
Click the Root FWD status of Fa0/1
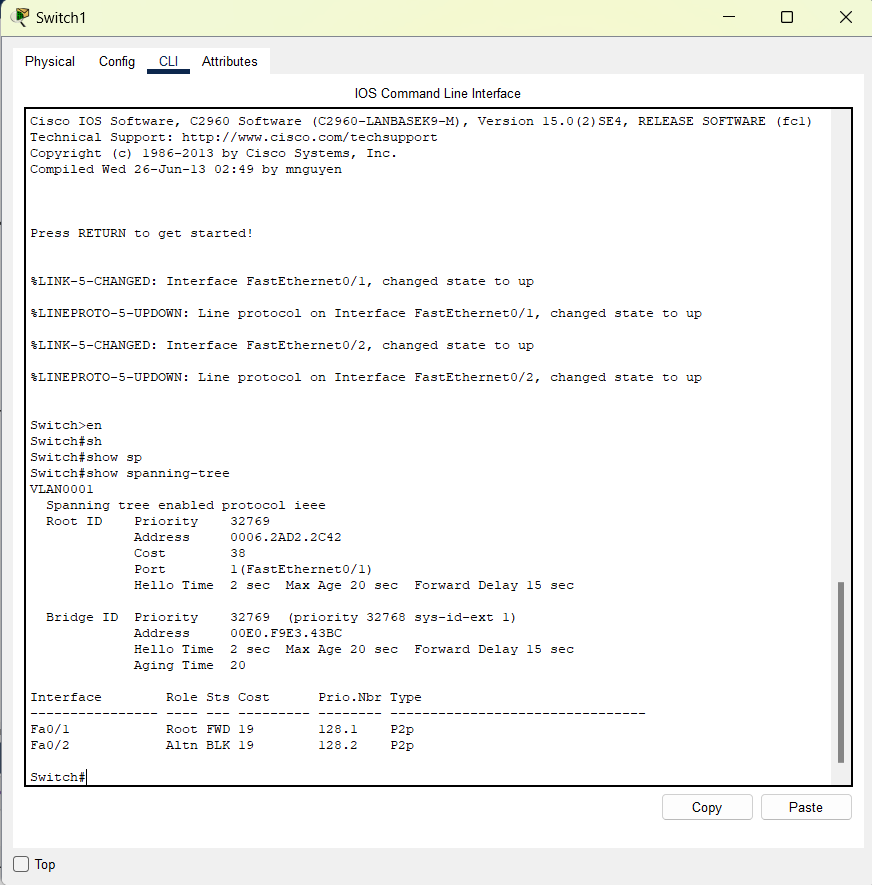[x=198, y=729]
